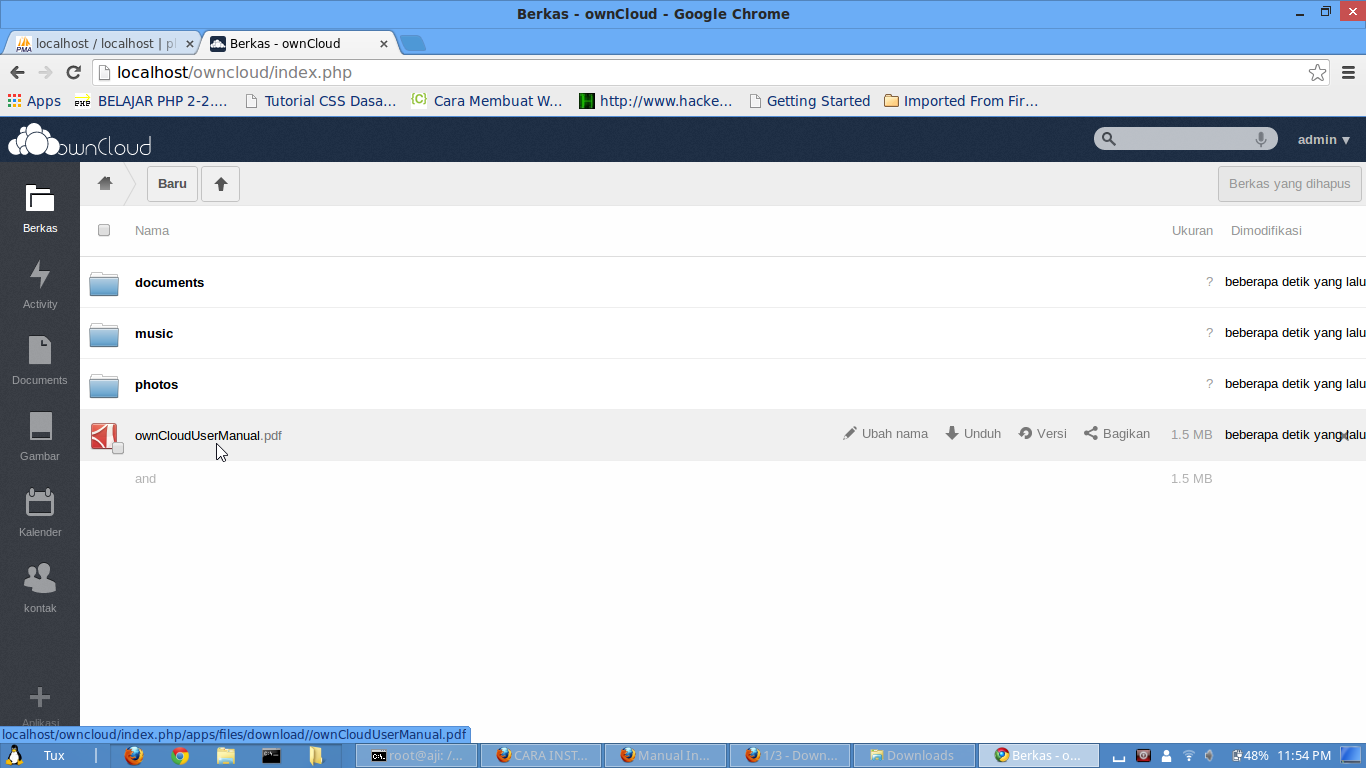Launch Firefox from taskbar quick launch
Viewport: 1366px width, 768px height.
pos(134,756)
